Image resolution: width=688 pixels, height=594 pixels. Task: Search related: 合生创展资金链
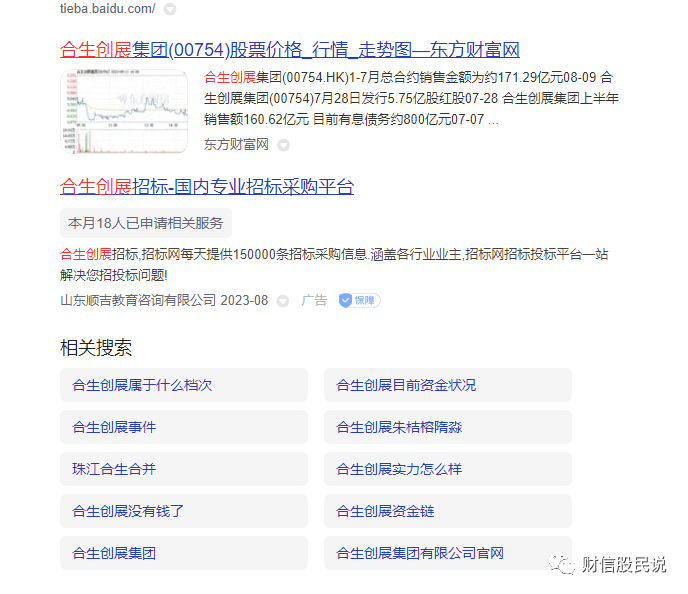(448, 511)
